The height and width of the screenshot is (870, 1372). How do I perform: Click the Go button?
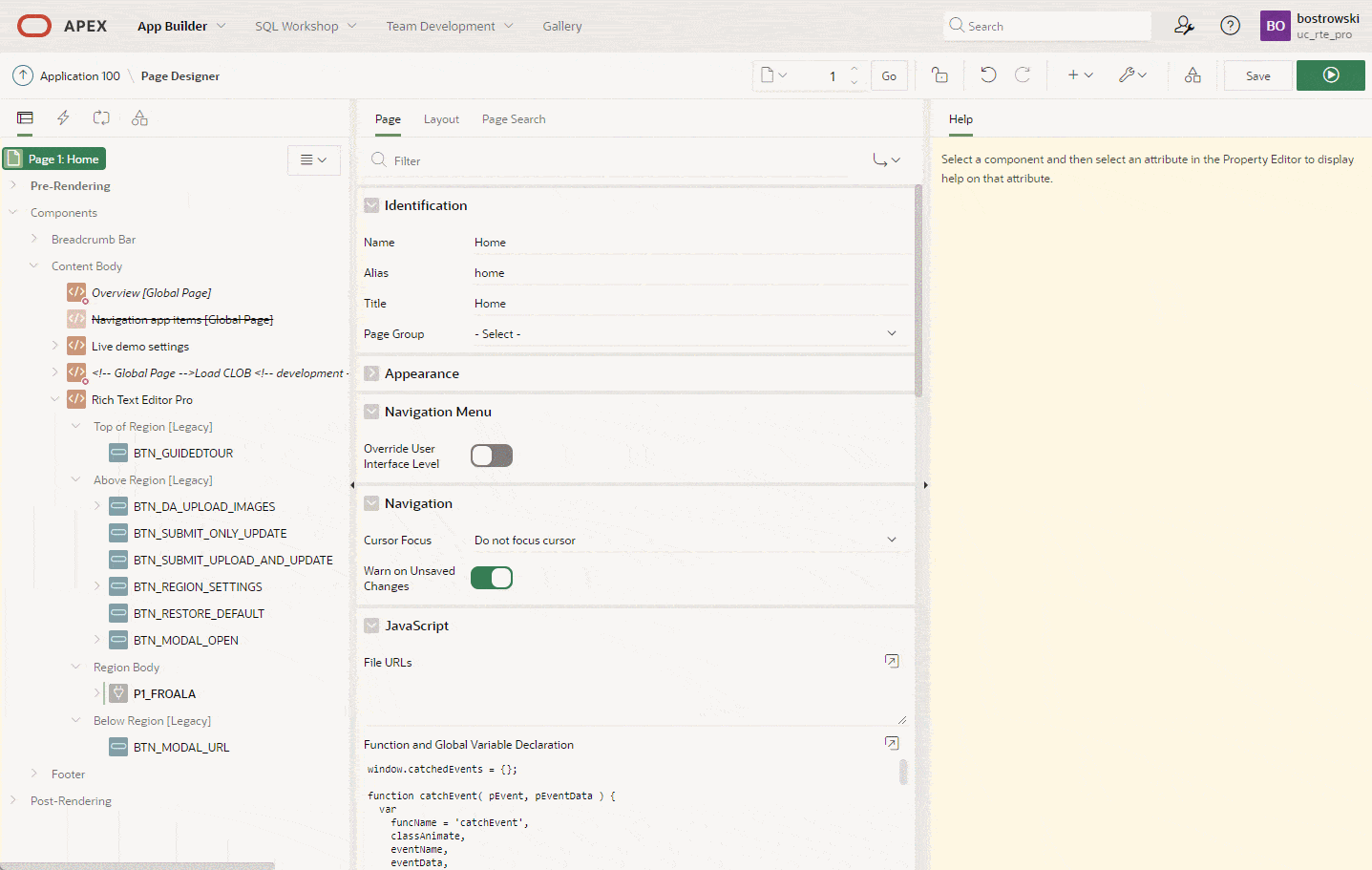pos(889,75)
